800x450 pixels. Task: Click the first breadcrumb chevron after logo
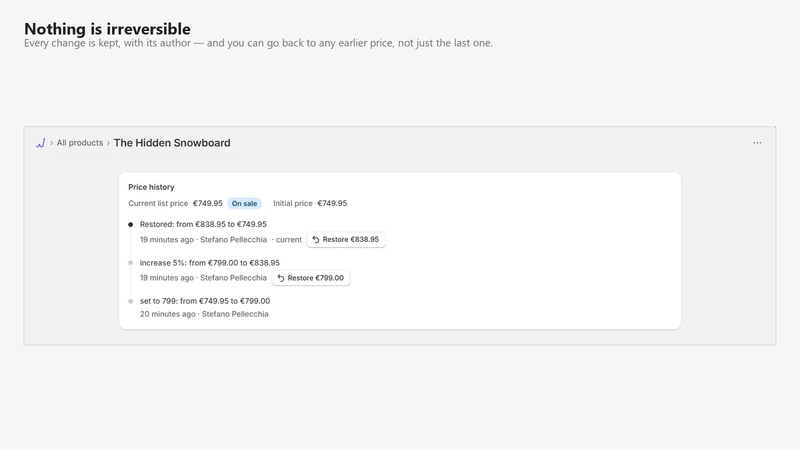pos(52,143)
